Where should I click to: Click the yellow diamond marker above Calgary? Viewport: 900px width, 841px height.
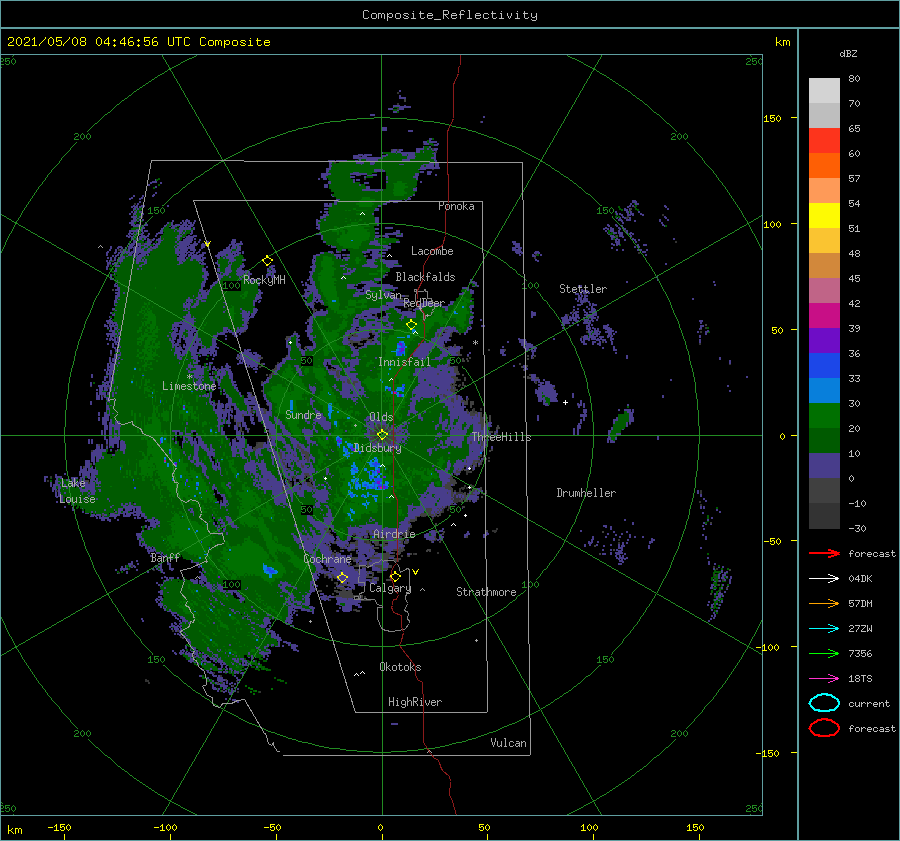395,576
